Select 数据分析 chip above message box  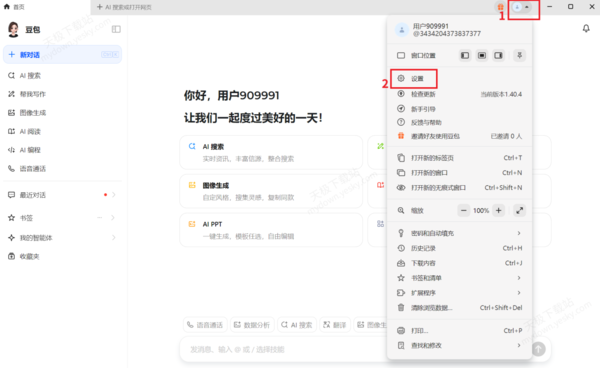[252, 325]
